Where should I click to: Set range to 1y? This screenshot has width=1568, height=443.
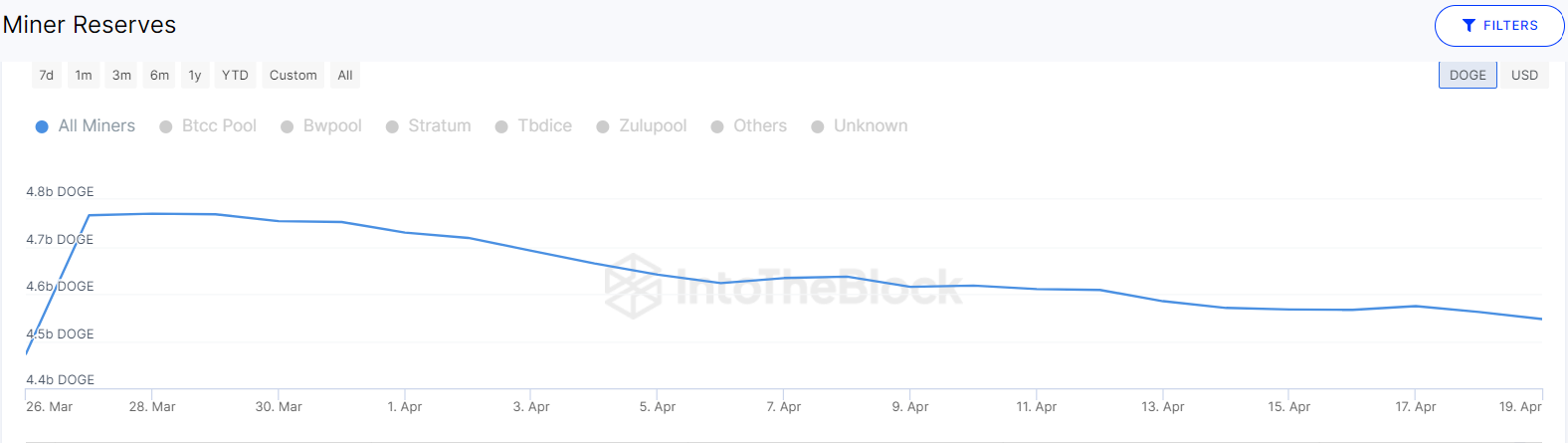195,76
